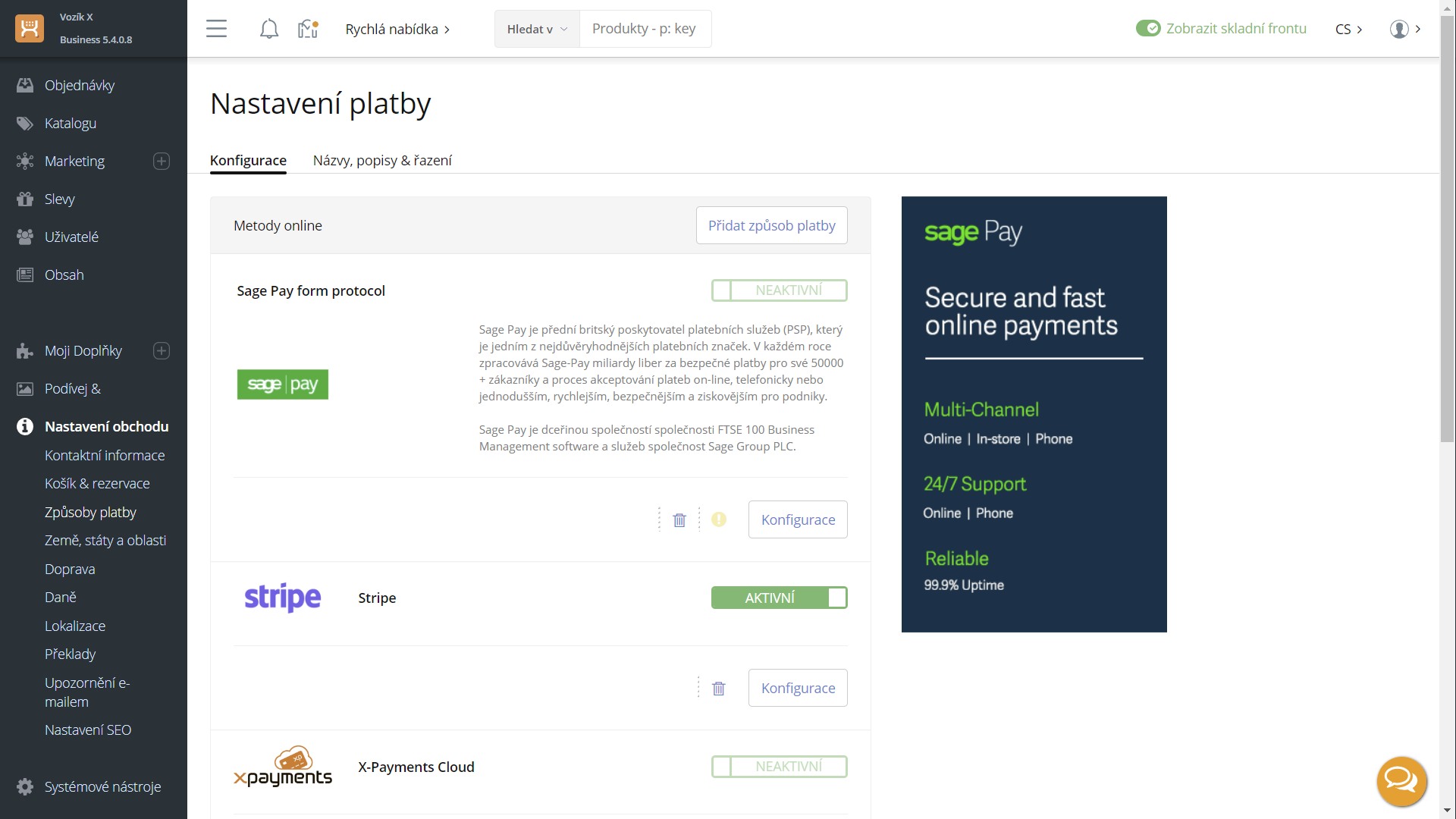
Task: Open Upozornění e-mailem submenu item
Action: click(87, 692)
